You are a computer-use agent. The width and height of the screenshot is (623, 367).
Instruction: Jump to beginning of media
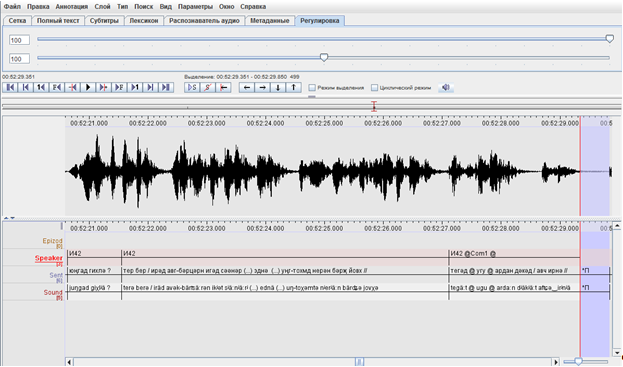10,87
